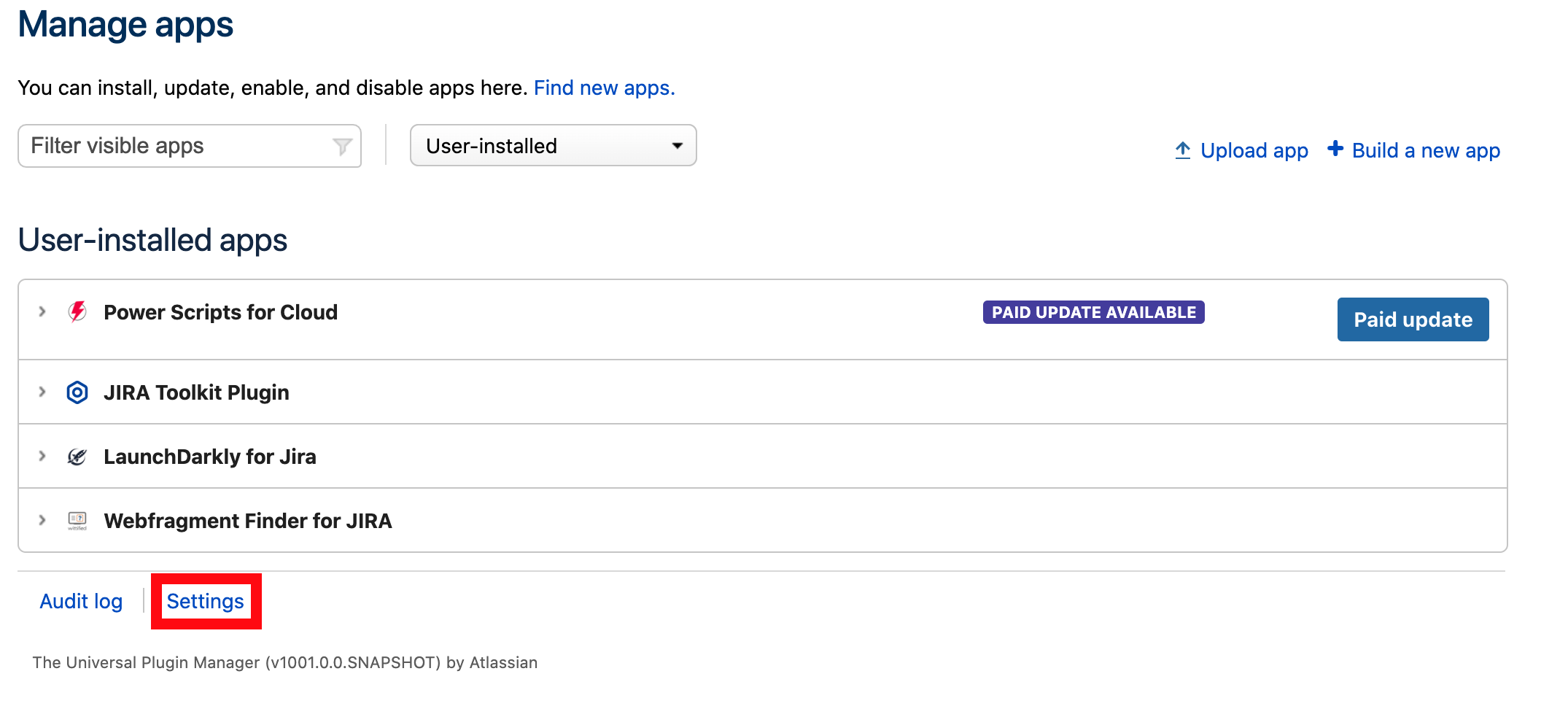Select the Power Scripts for Cloud name

coord(220,312)
